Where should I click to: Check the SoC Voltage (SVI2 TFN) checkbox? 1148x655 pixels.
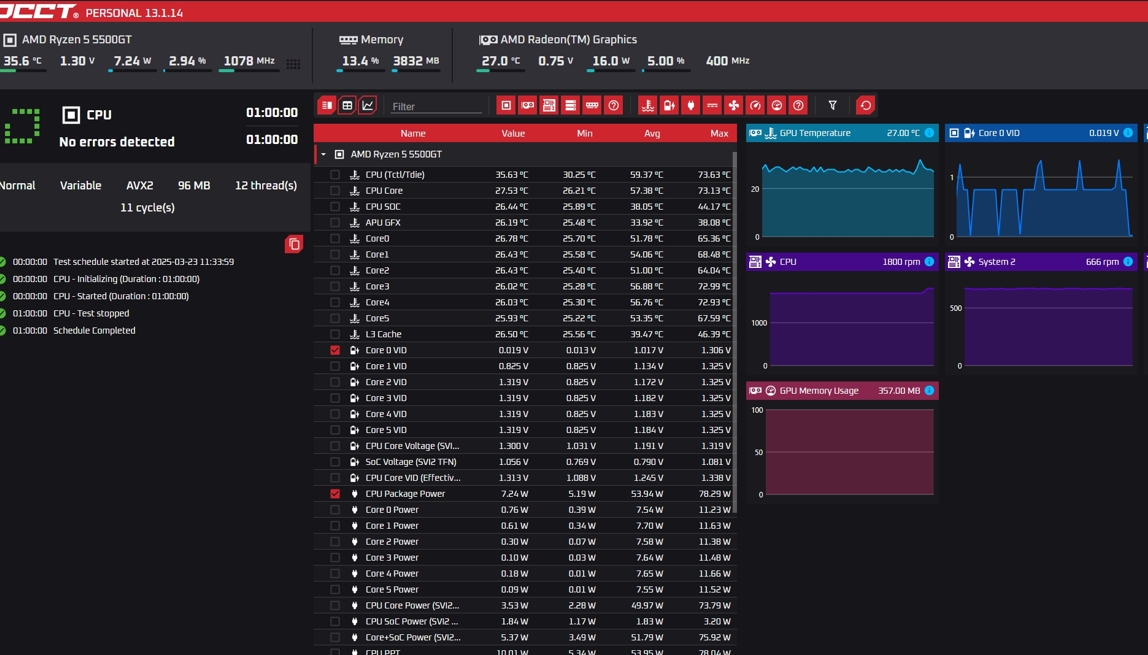pyautogui.click(x=335, y=462)
